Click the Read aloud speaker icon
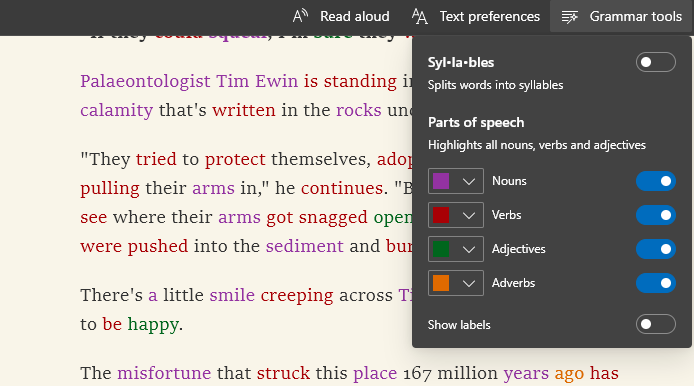This screenshot has height=386, width=694. 300,16
